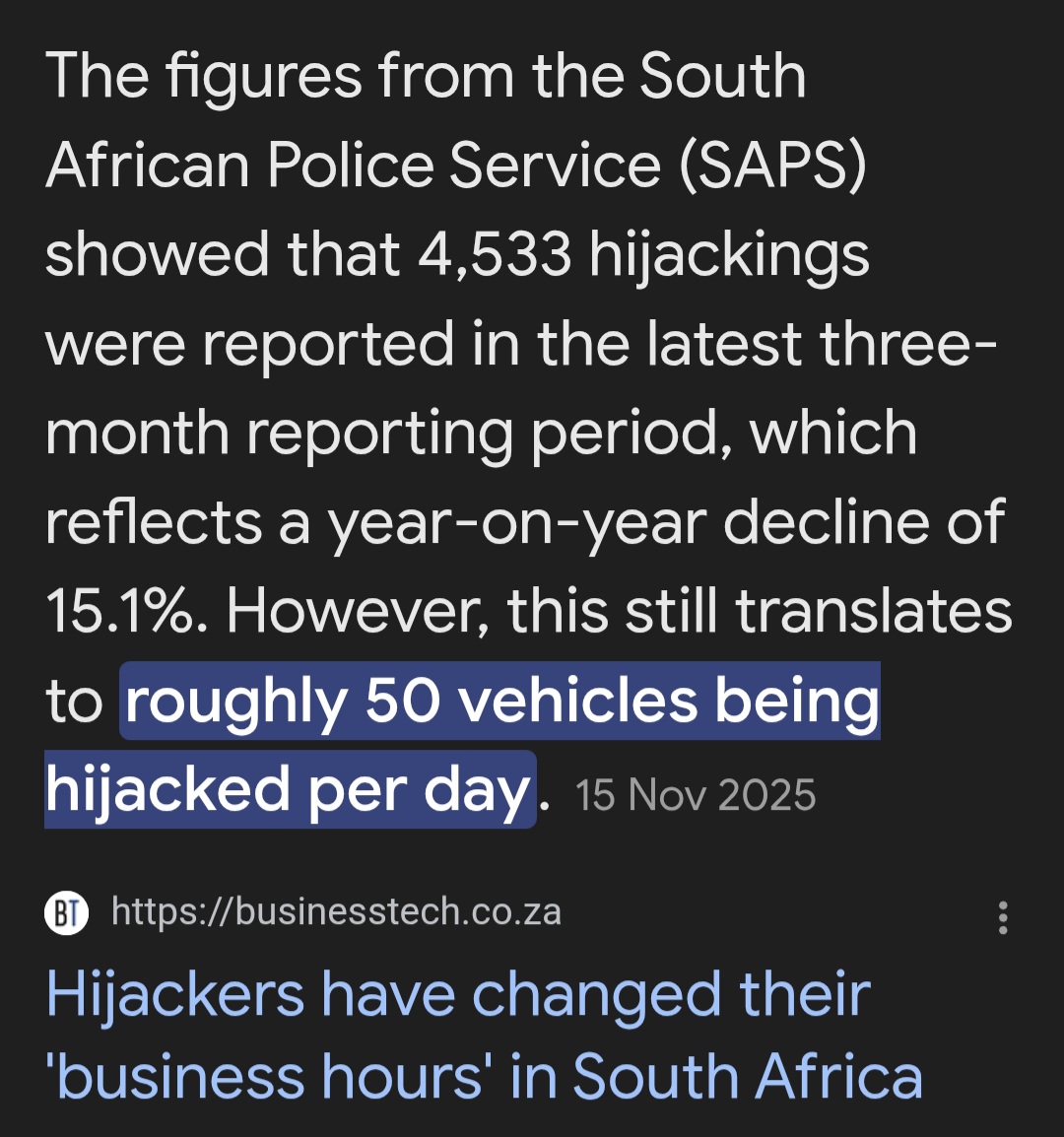
Task: Click the word 'translates' in snippet
Action: click(x=874, y=612)
